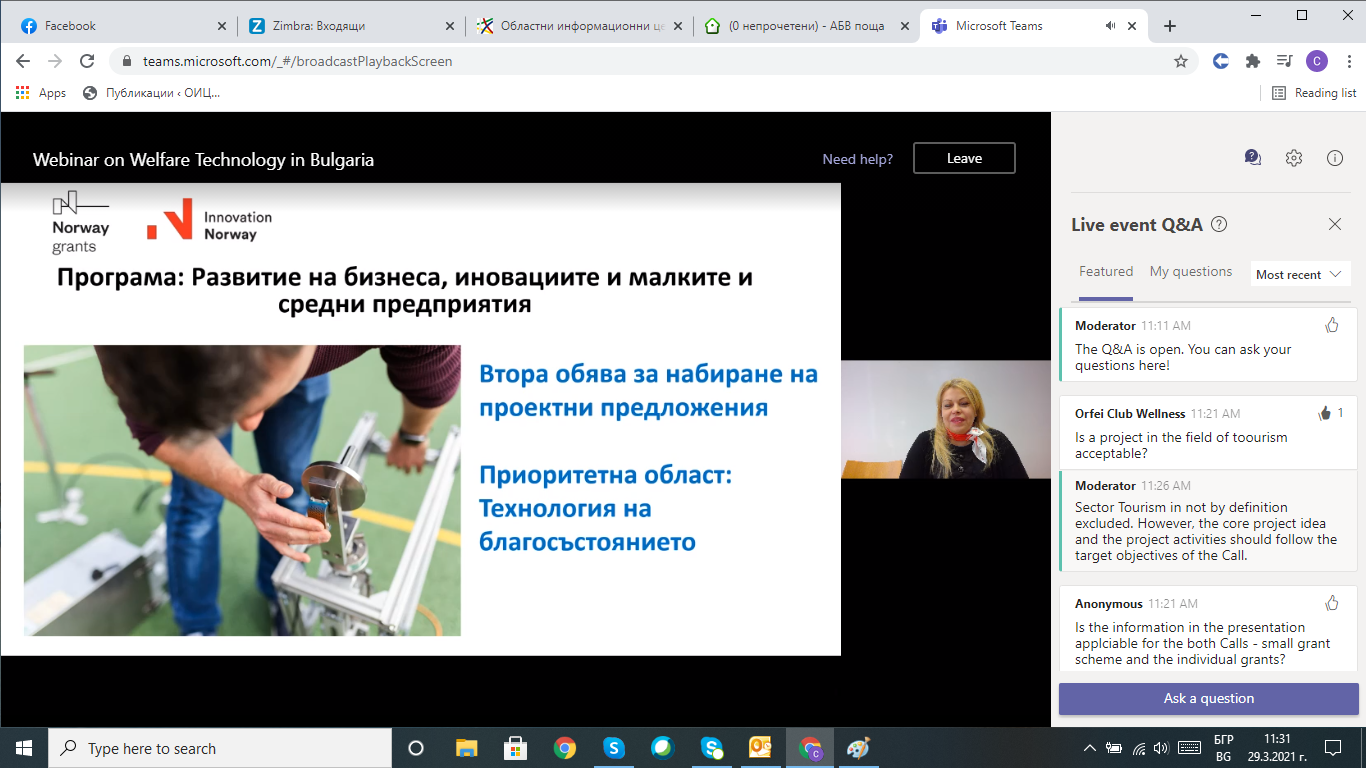Open the Live event Q&A chat icon
The image size is (1366, 768).
pyautogui.click(x=1253, y=157)
